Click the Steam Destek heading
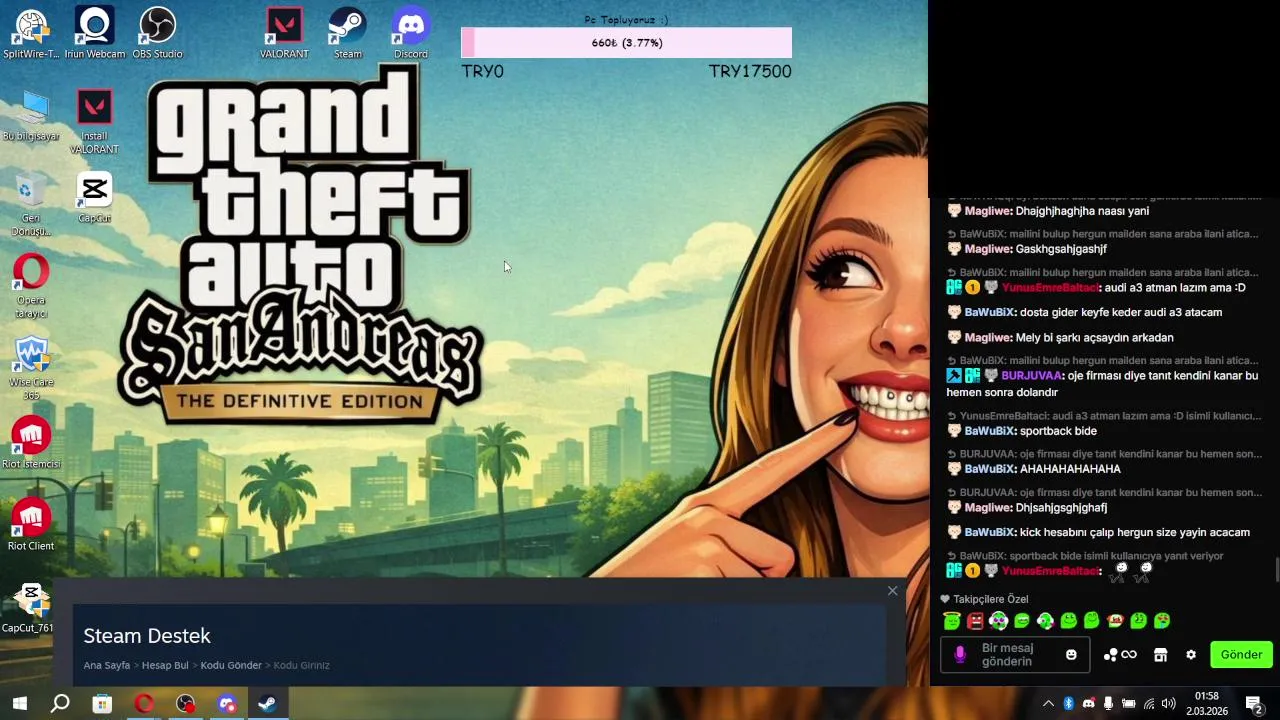This screenshot has width=1280, height=720. click(147, 636)
